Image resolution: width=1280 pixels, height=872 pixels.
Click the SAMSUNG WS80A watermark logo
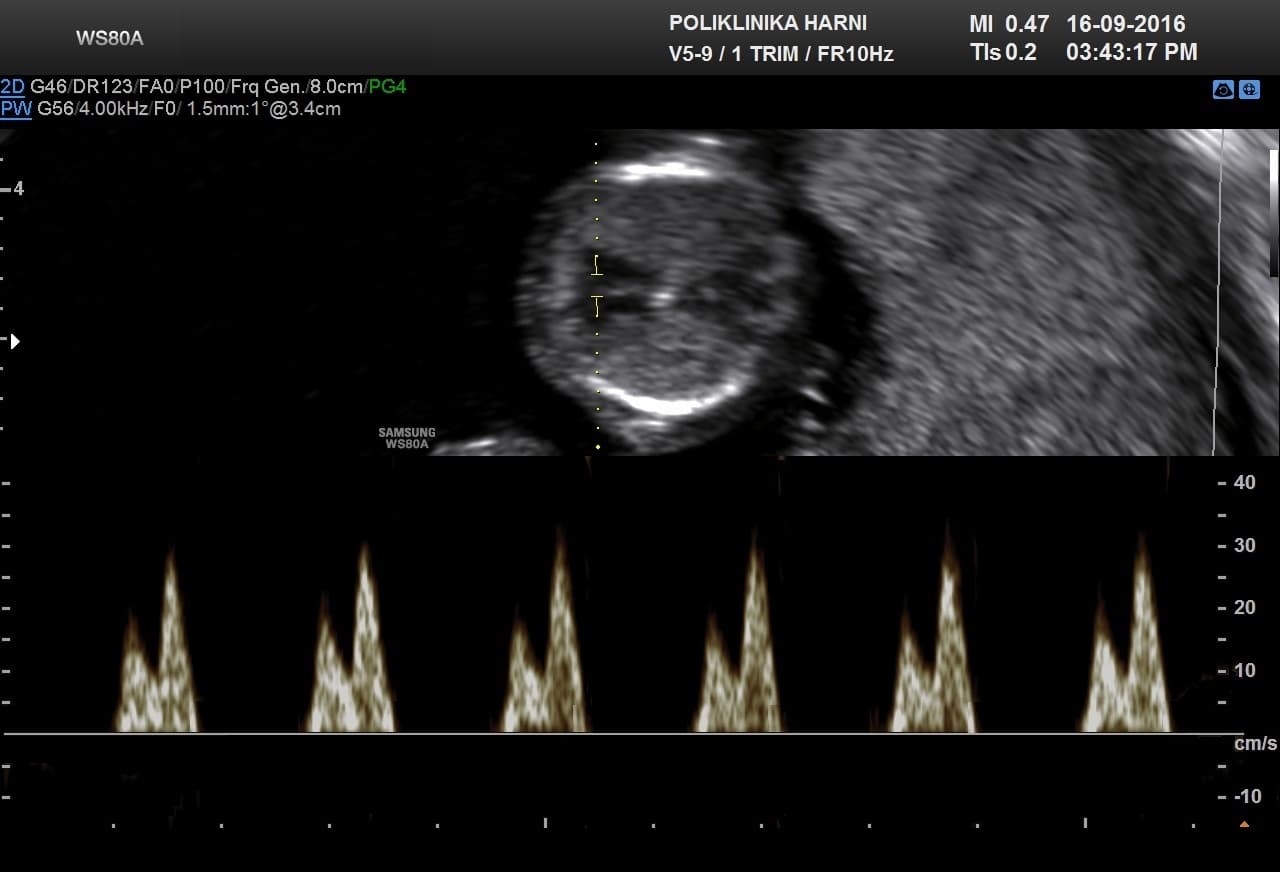[x=406, y=439]
